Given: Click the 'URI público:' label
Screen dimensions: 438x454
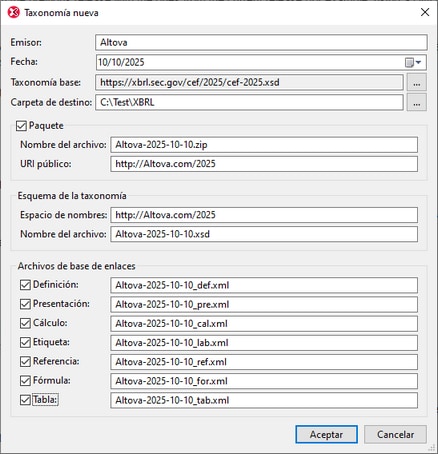Looking at the screenshot, I should 46,164.
